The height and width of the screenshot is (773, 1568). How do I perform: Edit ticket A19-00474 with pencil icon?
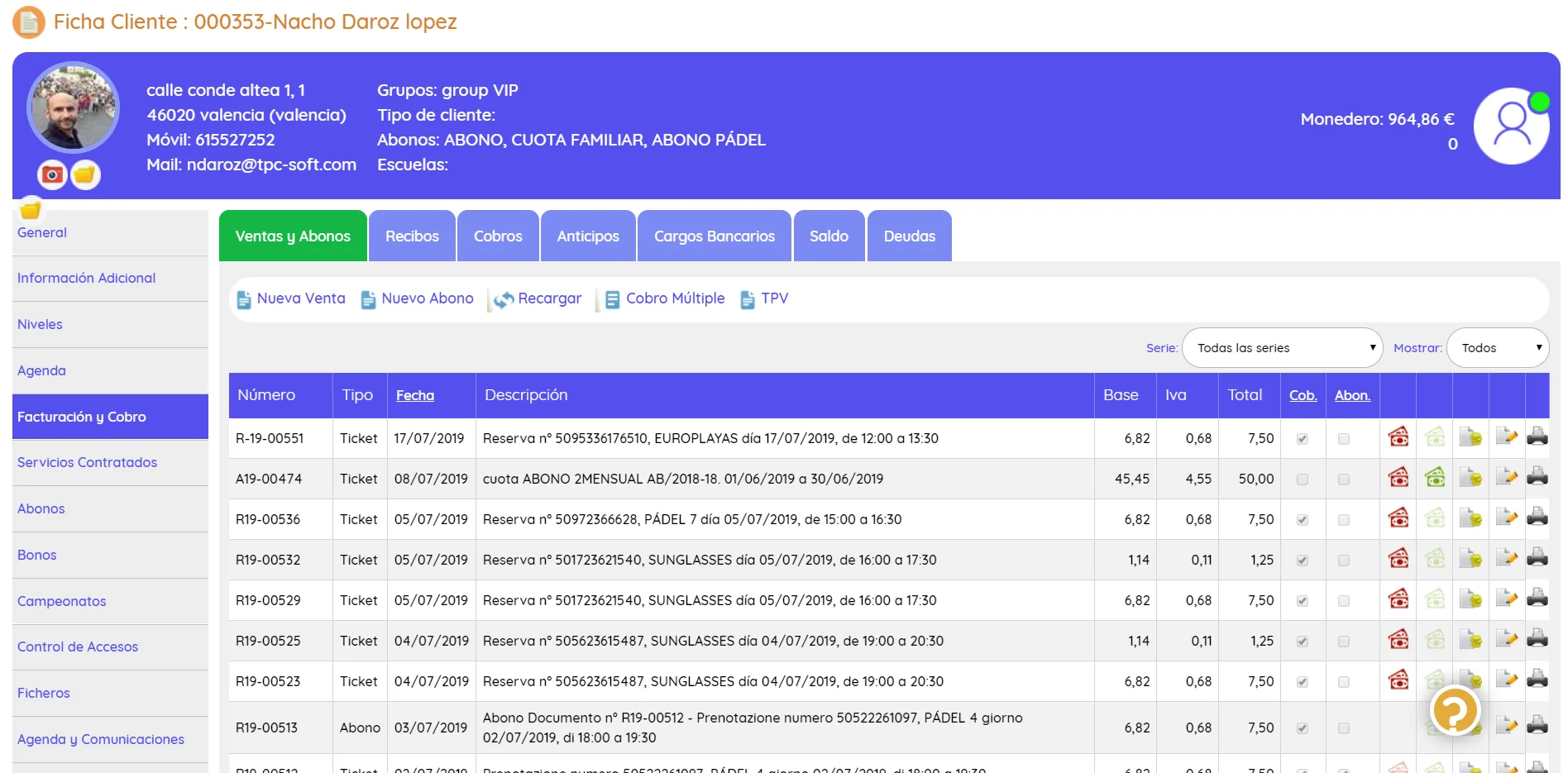(x=1507, y=477)
